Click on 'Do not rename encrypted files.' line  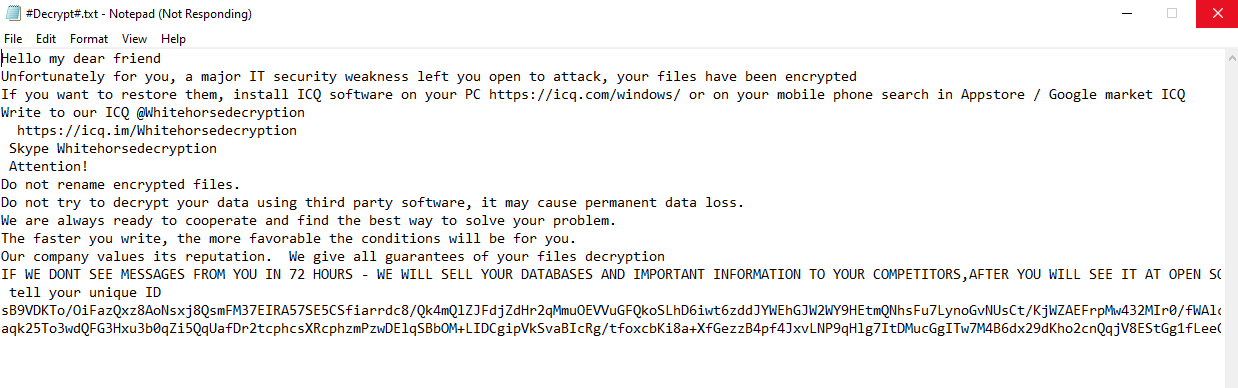pyautogui.click(x=121, y=185)
